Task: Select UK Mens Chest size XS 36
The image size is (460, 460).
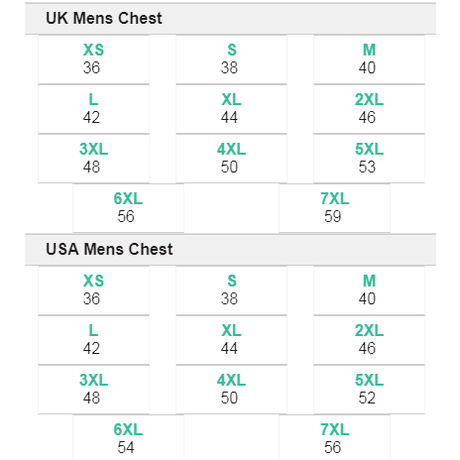Action: [94, 59]
